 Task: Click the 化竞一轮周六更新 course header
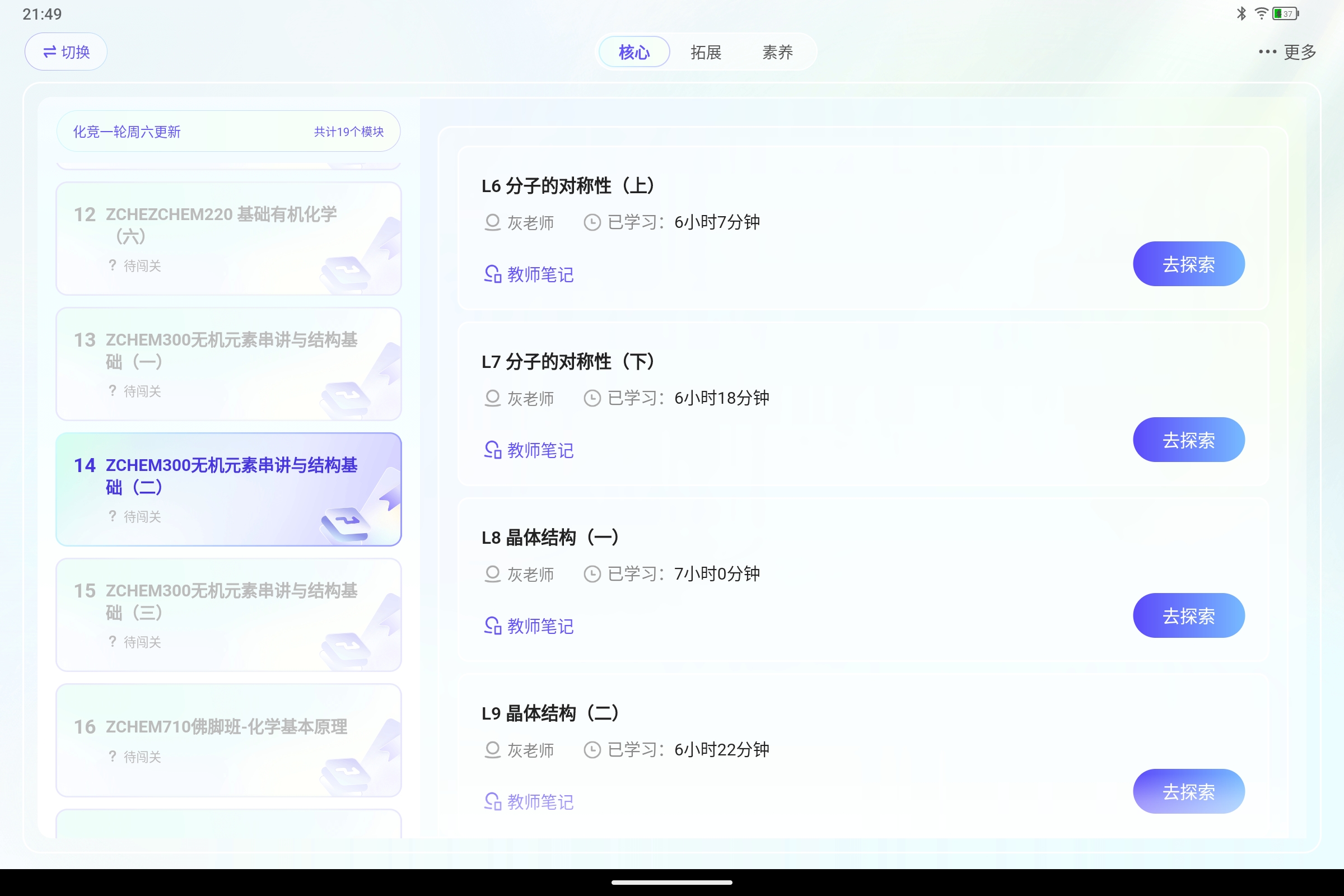[228, 132]
